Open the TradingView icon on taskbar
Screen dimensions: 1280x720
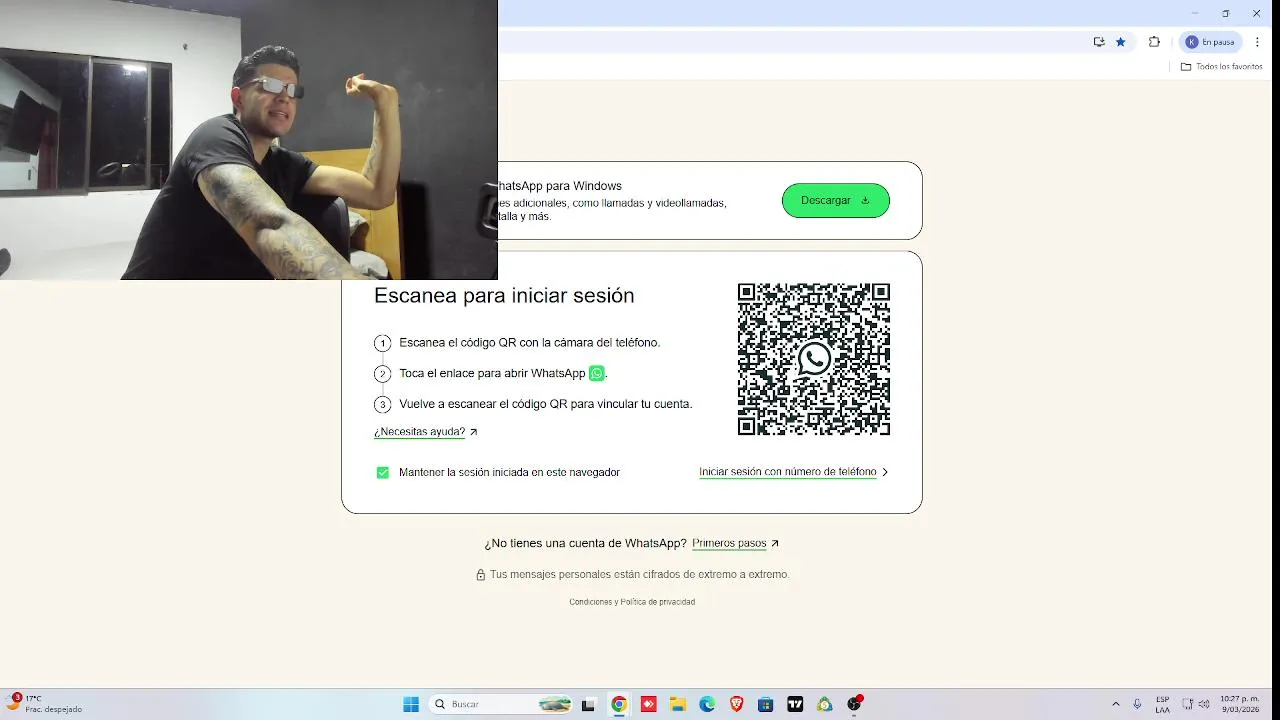pyautogui.click(x=795, y=704)
